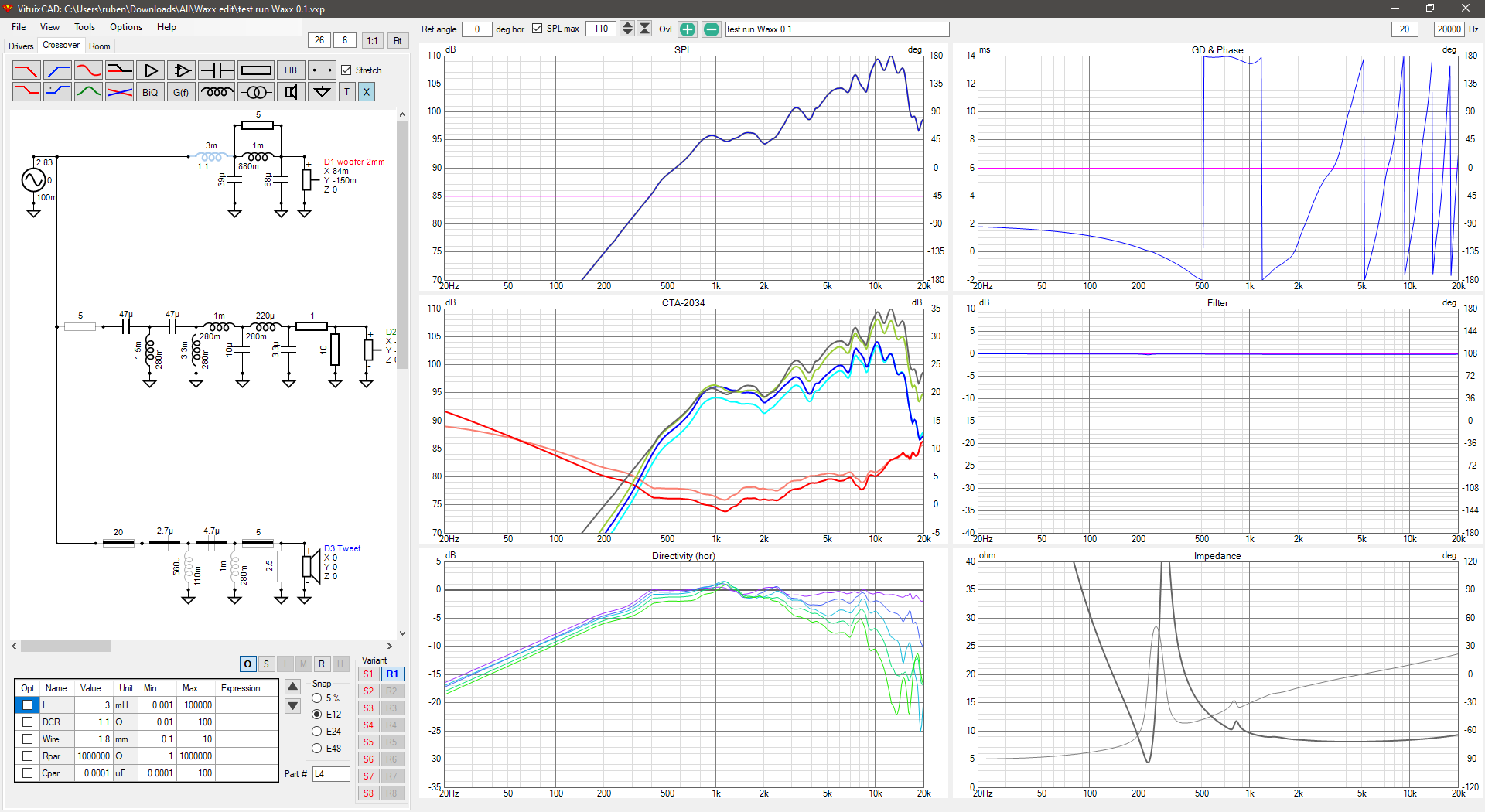The image size is (1485, 812).
Task: Decrease value with down triangle button
Action: 293,705
